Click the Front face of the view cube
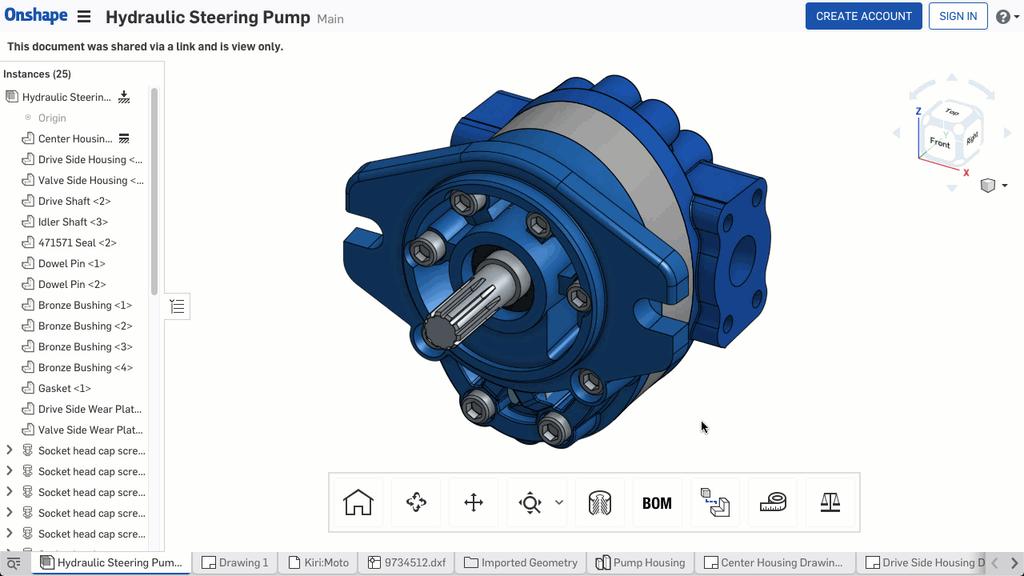The width and height of the screenshot is (1024, 576). click(x=939, y=143)
